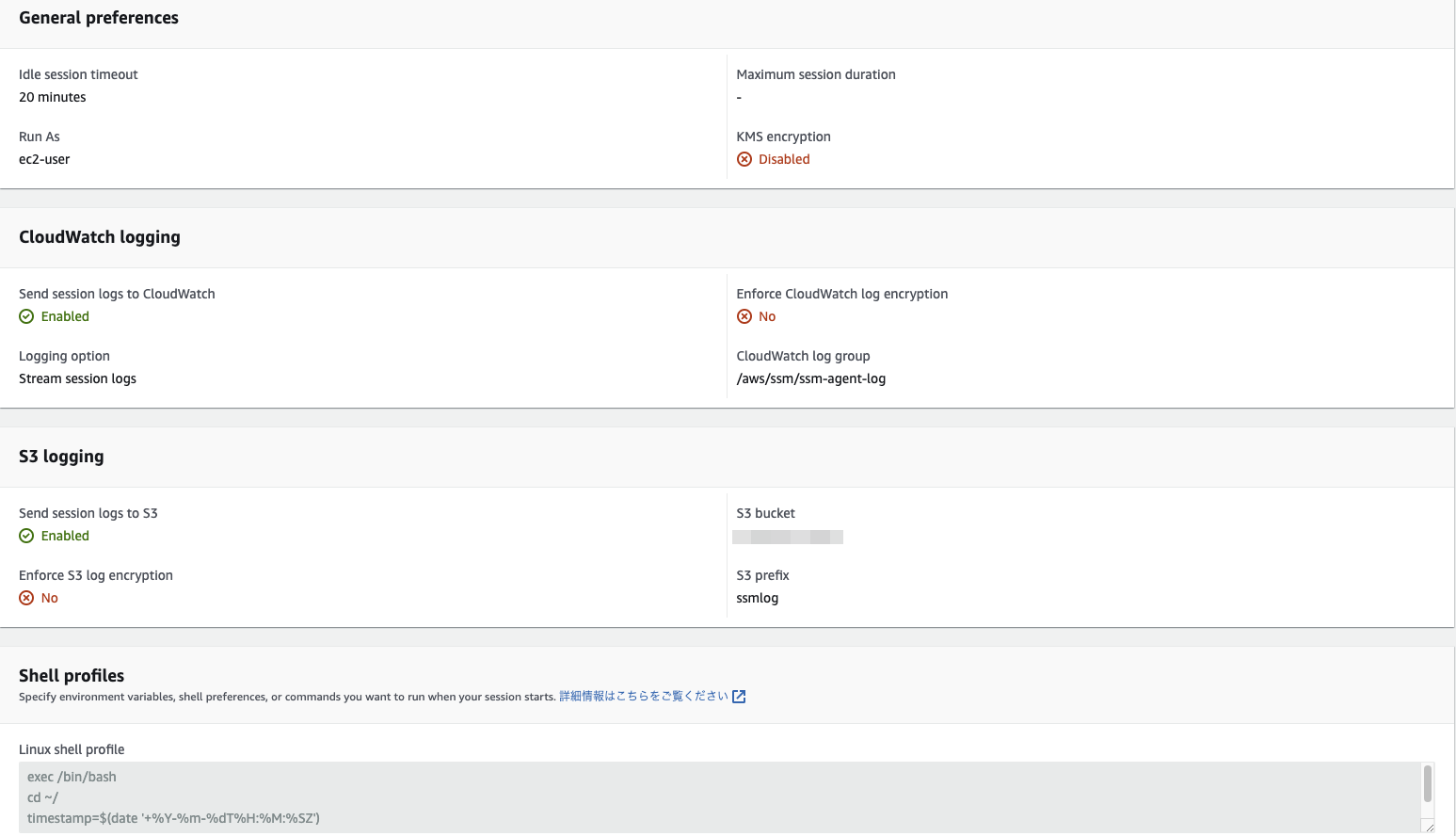Click the red No icon for Enforce S3 log encryption
Screen dimensions: 1456x836
(26, 598)
